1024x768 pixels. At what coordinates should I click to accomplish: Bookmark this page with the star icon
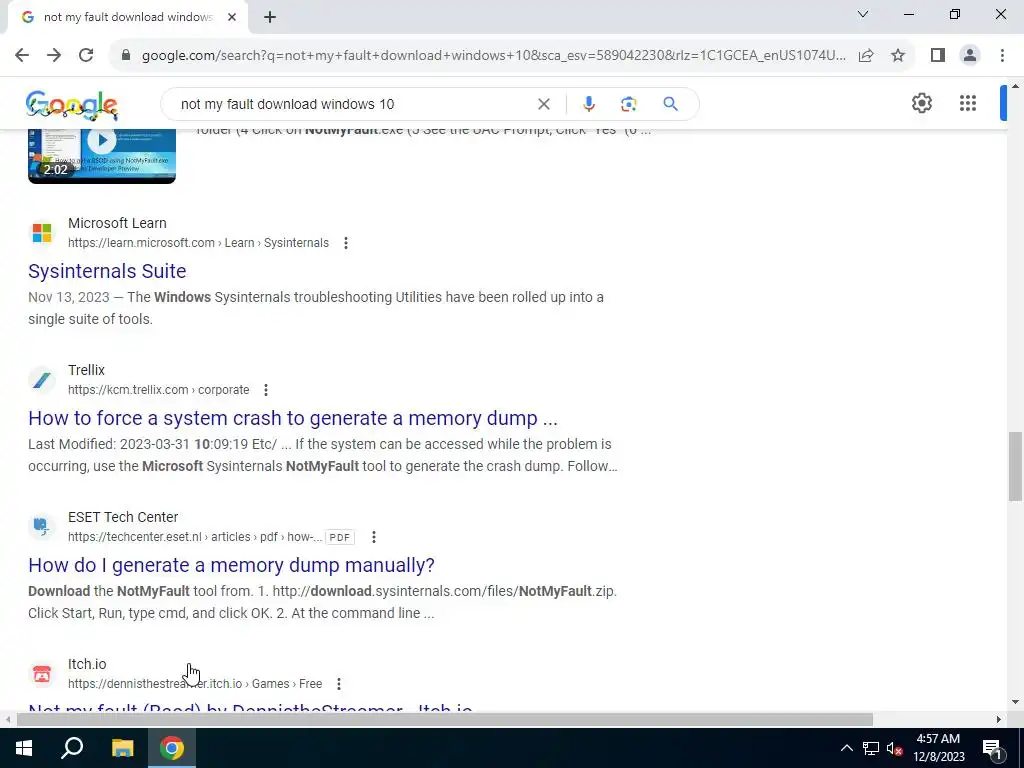(x=898, y=56)
